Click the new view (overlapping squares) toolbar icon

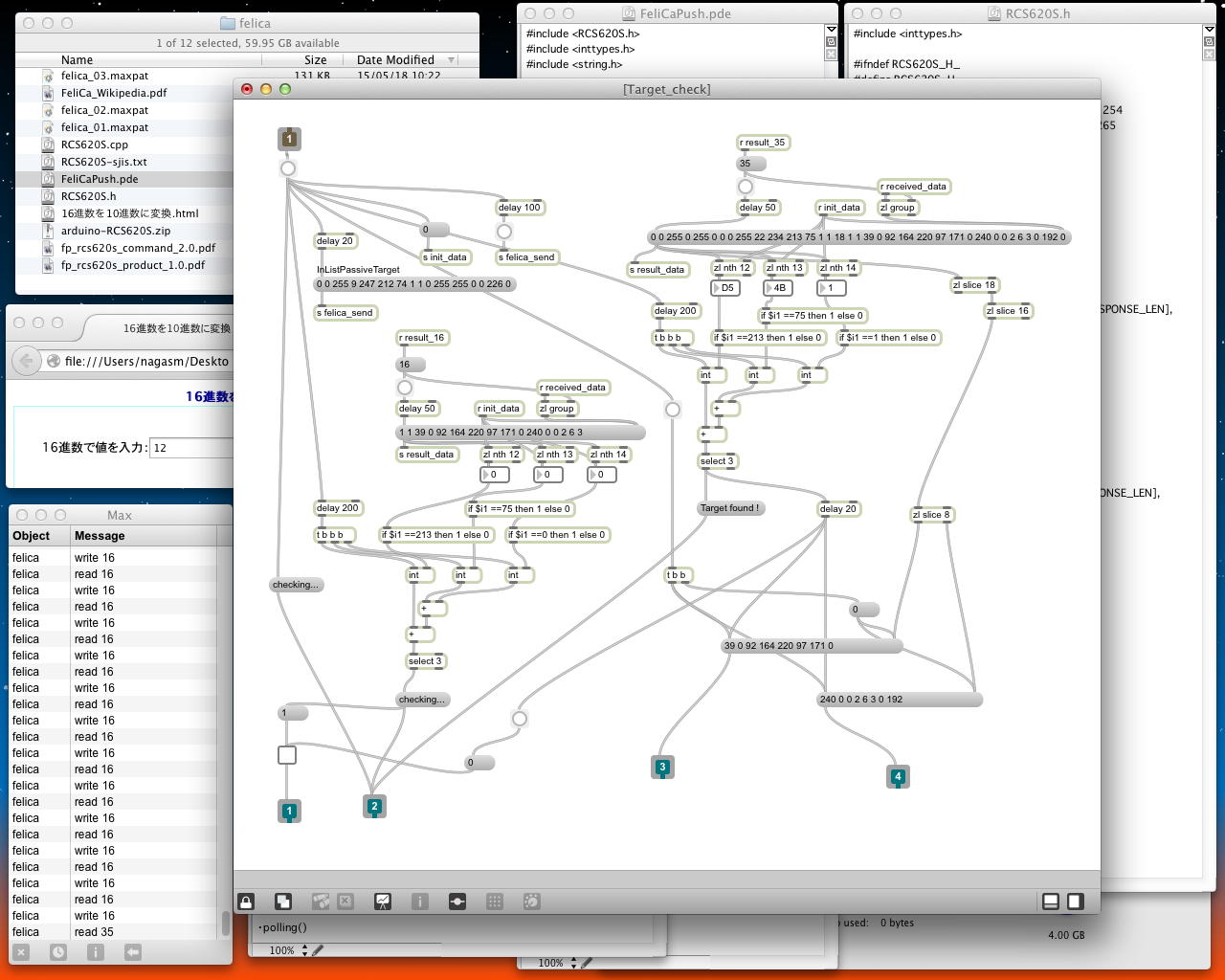coord(283,901)
